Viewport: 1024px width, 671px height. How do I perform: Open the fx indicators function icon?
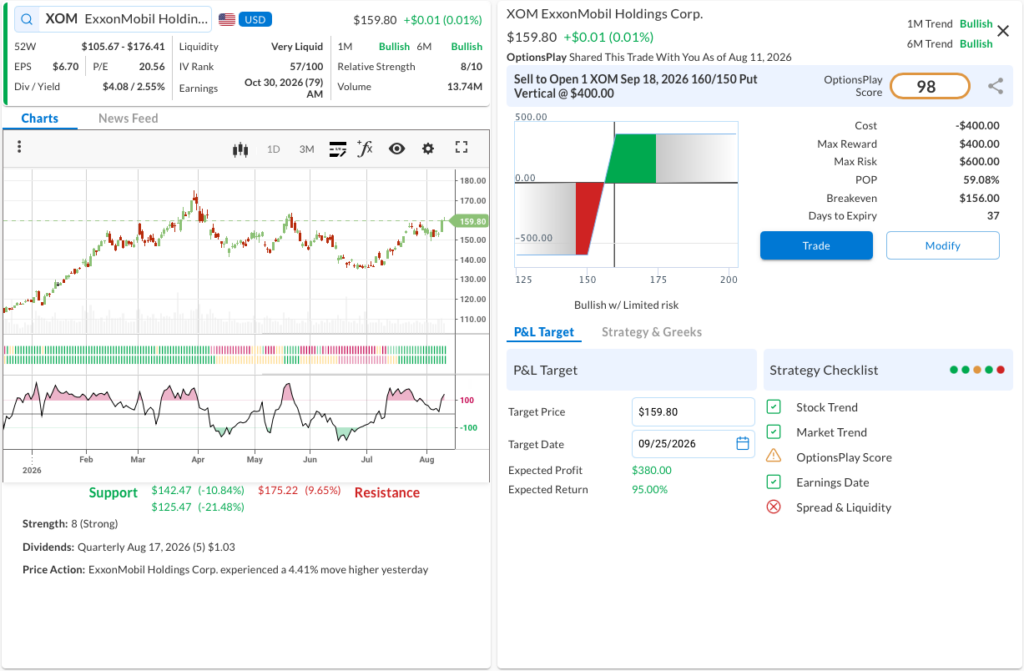click(x=365, y=148)
